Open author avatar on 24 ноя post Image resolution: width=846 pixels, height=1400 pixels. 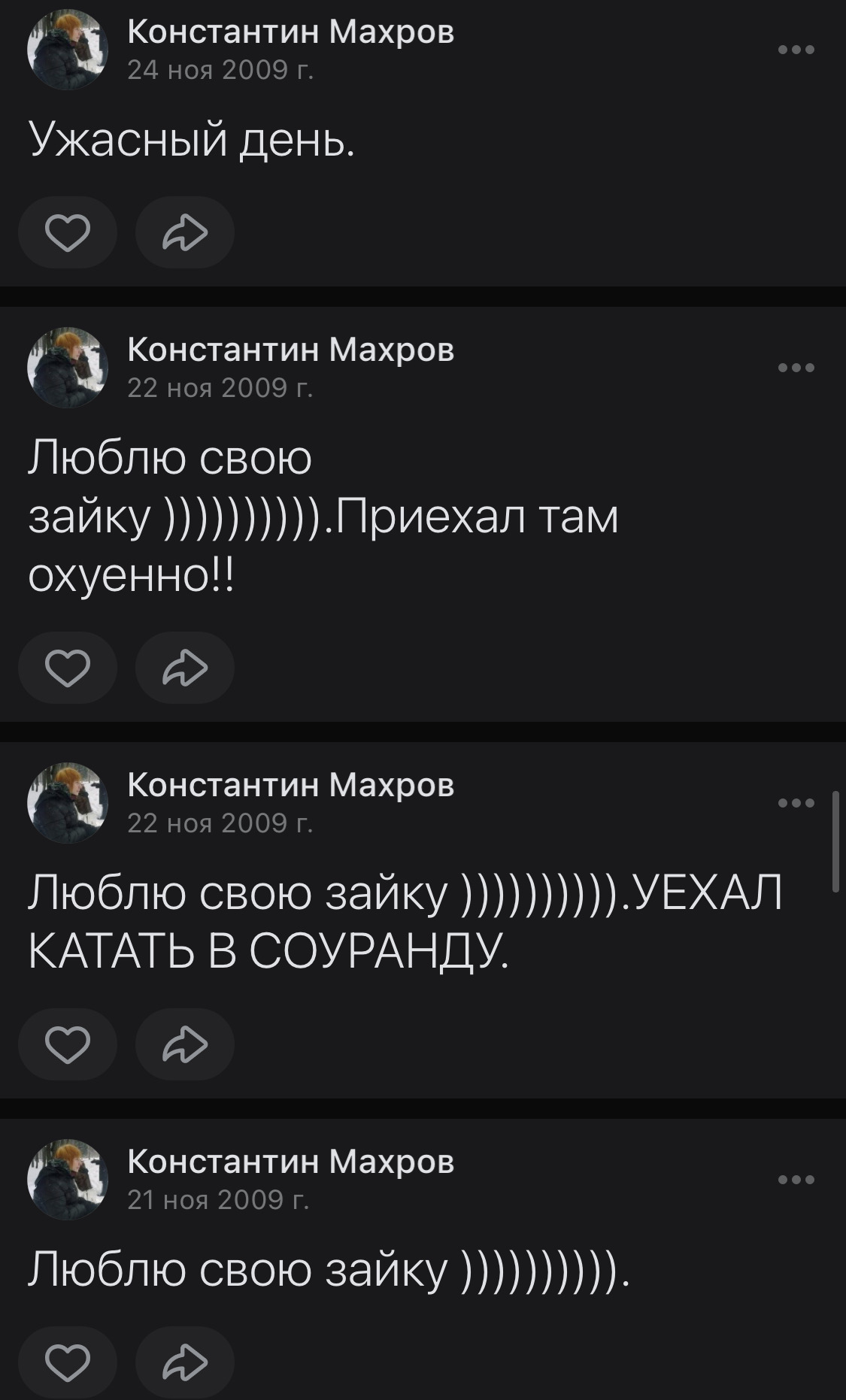68,50
